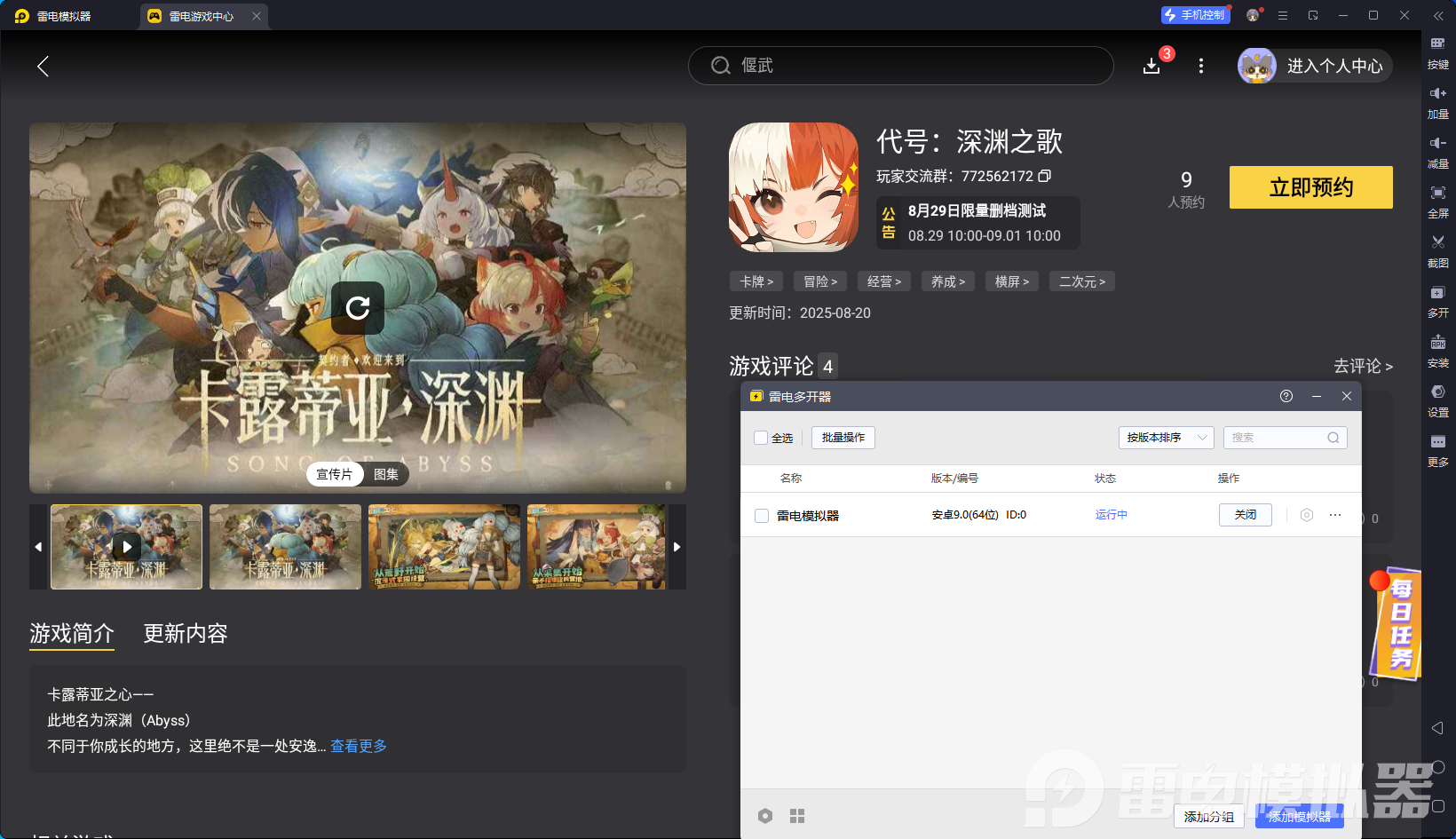This screenshot has width=1456, height=839.
Task: Open the multi-instance 多开 sidebar icon
Action: tap(1437, 292)
